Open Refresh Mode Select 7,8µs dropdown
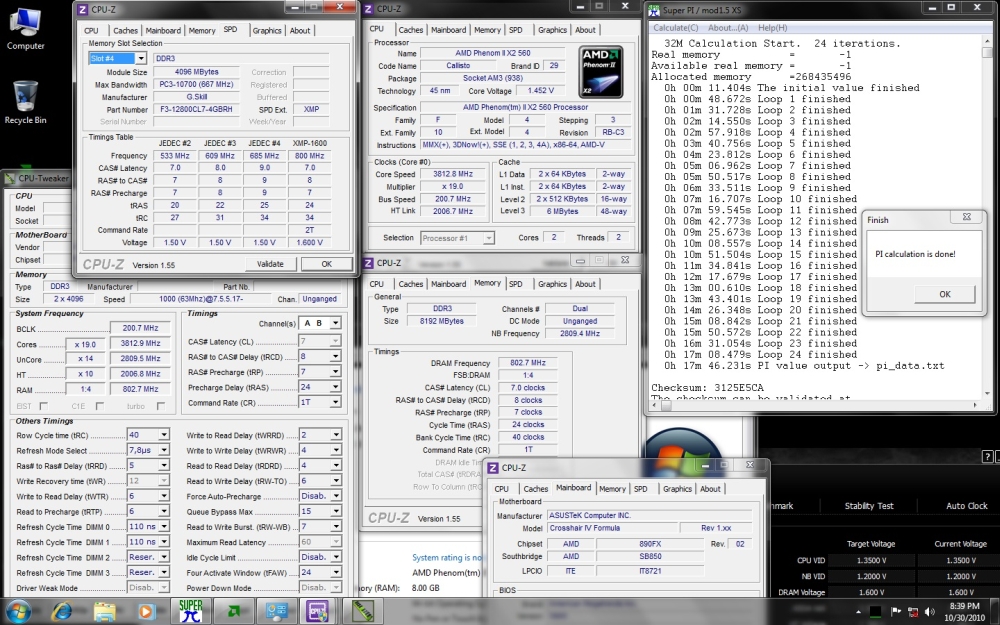 click(164, 450)
